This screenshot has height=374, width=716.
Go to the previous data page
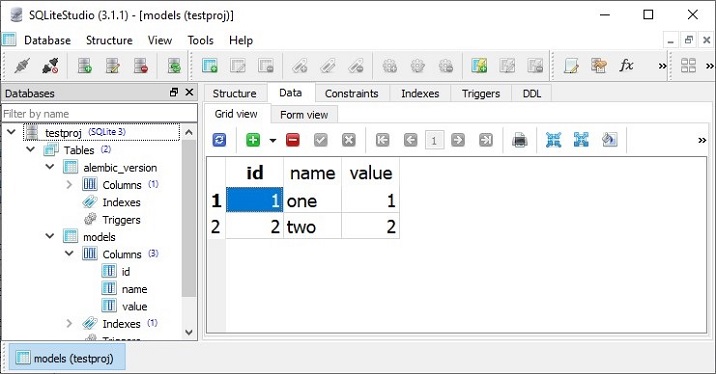(x=411, y=140)
